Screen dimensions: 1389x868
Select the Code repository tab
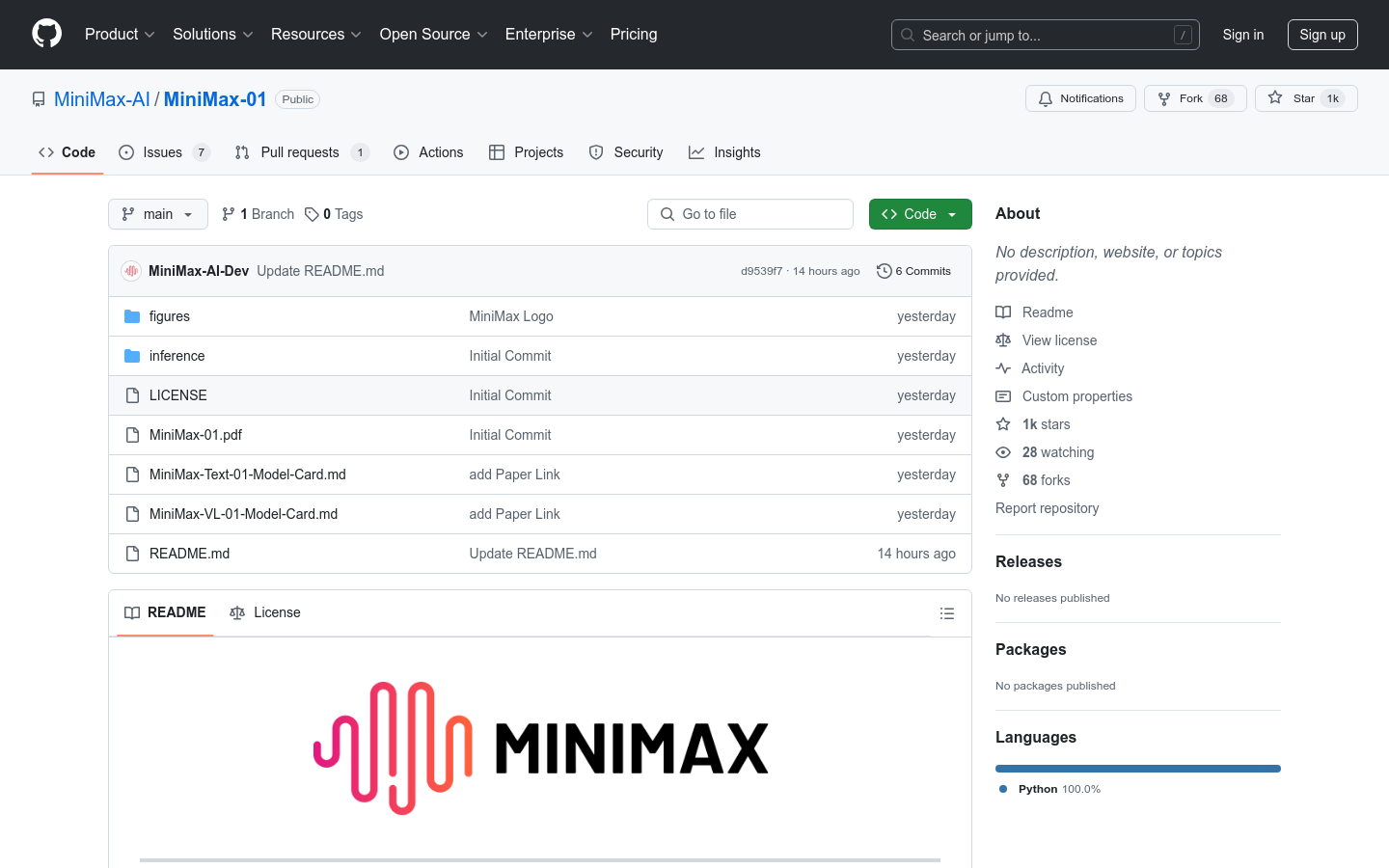click(x=68, y=152)
